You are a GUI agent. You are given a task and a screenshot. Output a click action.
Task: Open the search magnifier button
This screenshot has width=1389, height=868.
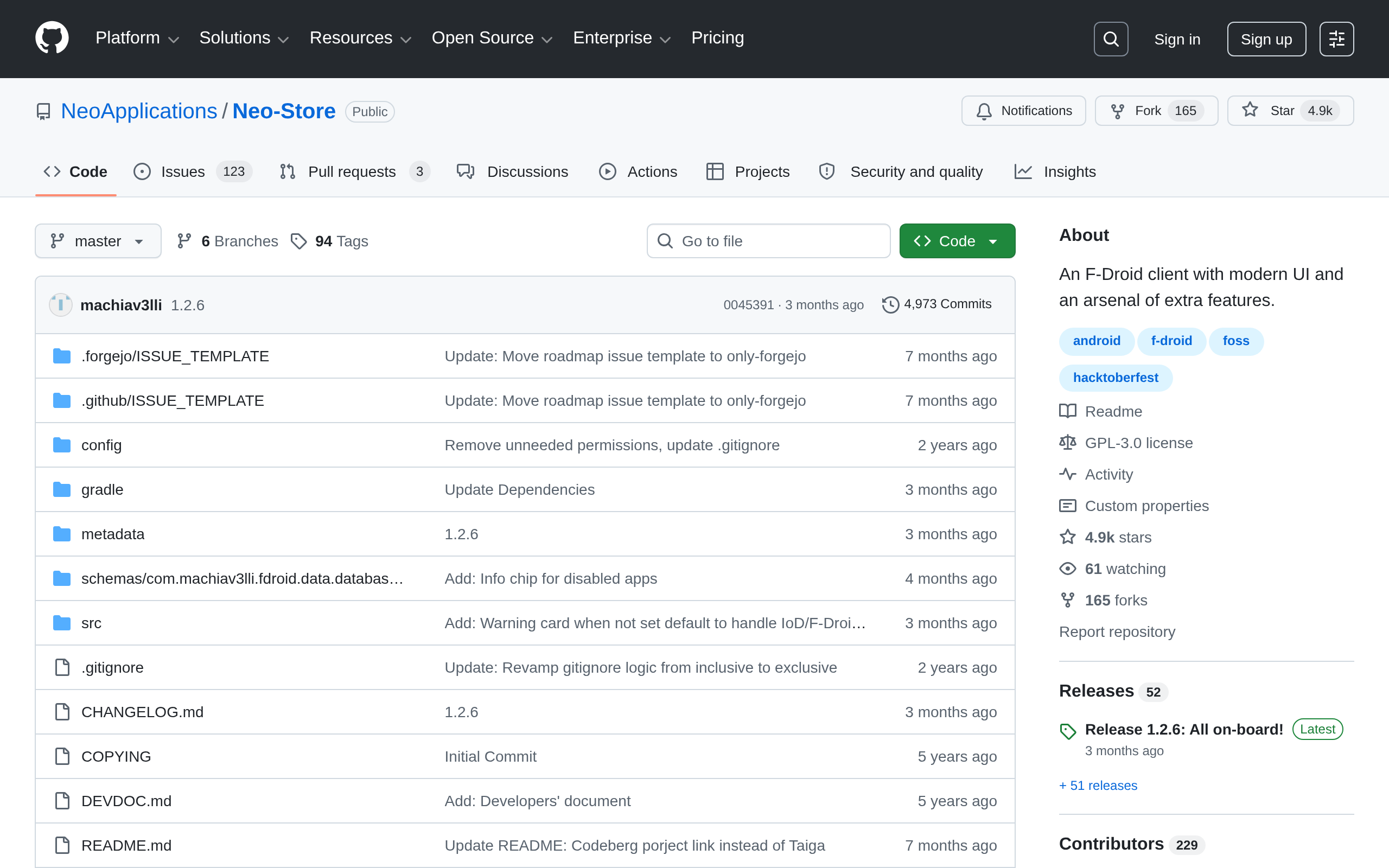tap(1111, 39)
